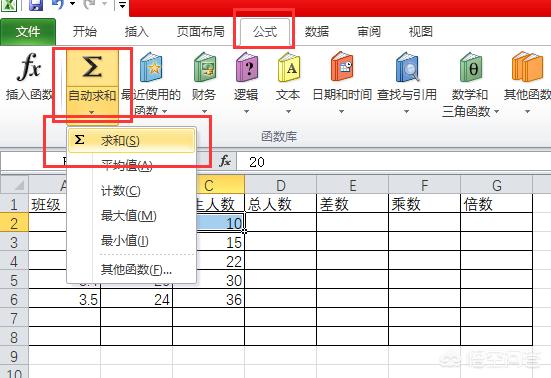The width and height of the screenshot is (551, 378).
Task: Expand the quick access toolbar customize arrow
Action: coord(122,5)
